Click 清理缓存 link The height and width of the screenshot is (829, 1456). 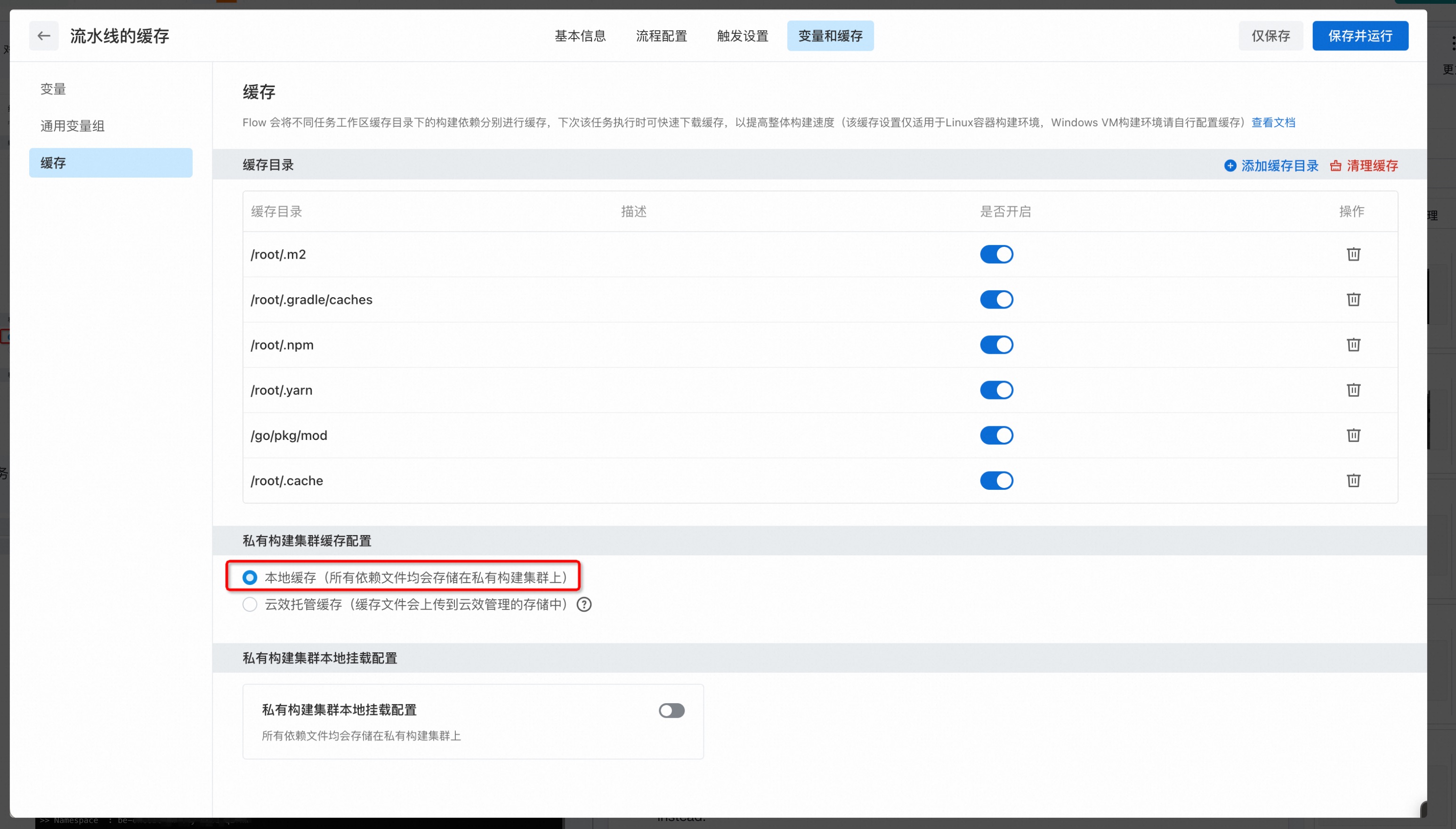coord(1364,166)
